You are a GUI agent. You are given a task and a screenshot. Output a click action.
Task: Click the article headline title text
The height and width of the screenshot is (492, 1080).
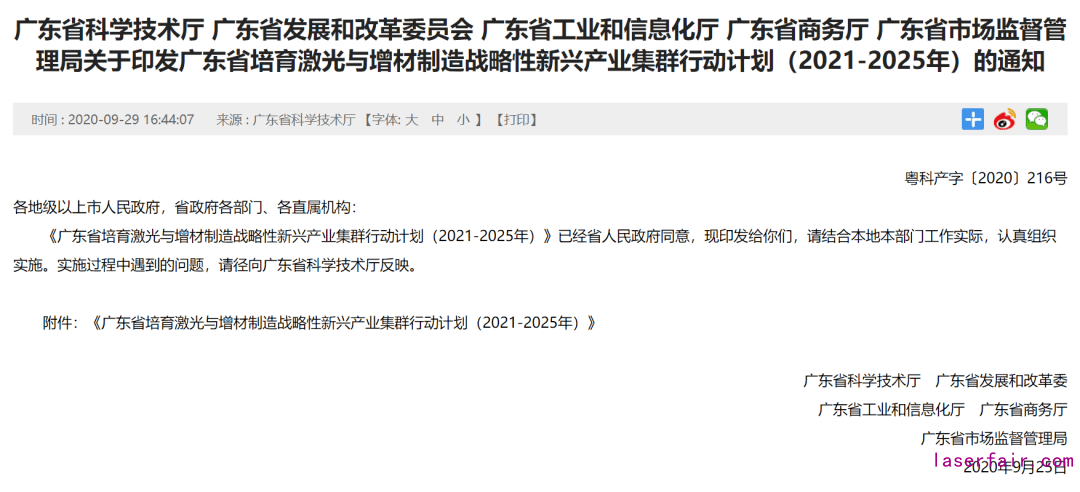(x=540, y=46)
